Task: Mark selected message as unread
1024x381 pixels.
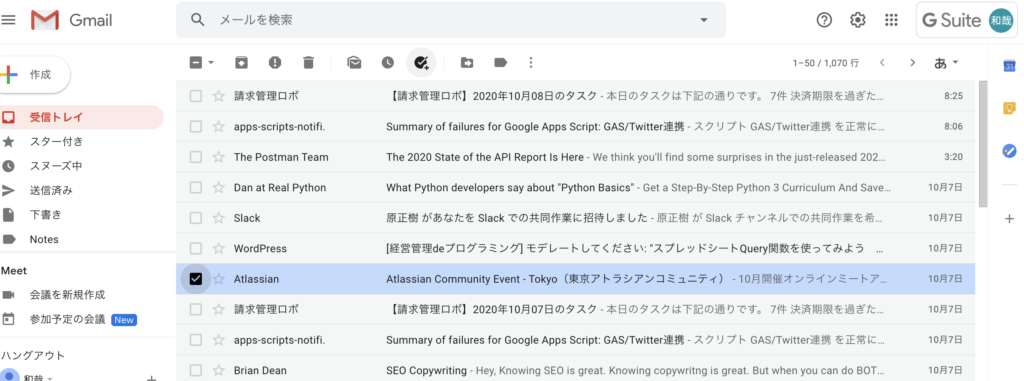Action: tap(354, 63)
